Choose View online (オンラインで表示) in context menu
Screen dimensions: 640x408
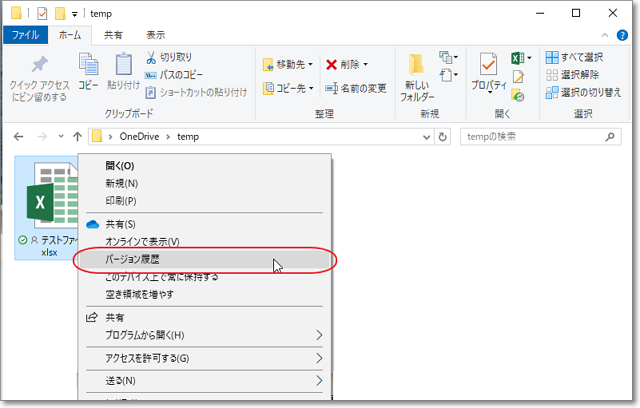click(142, 242)
